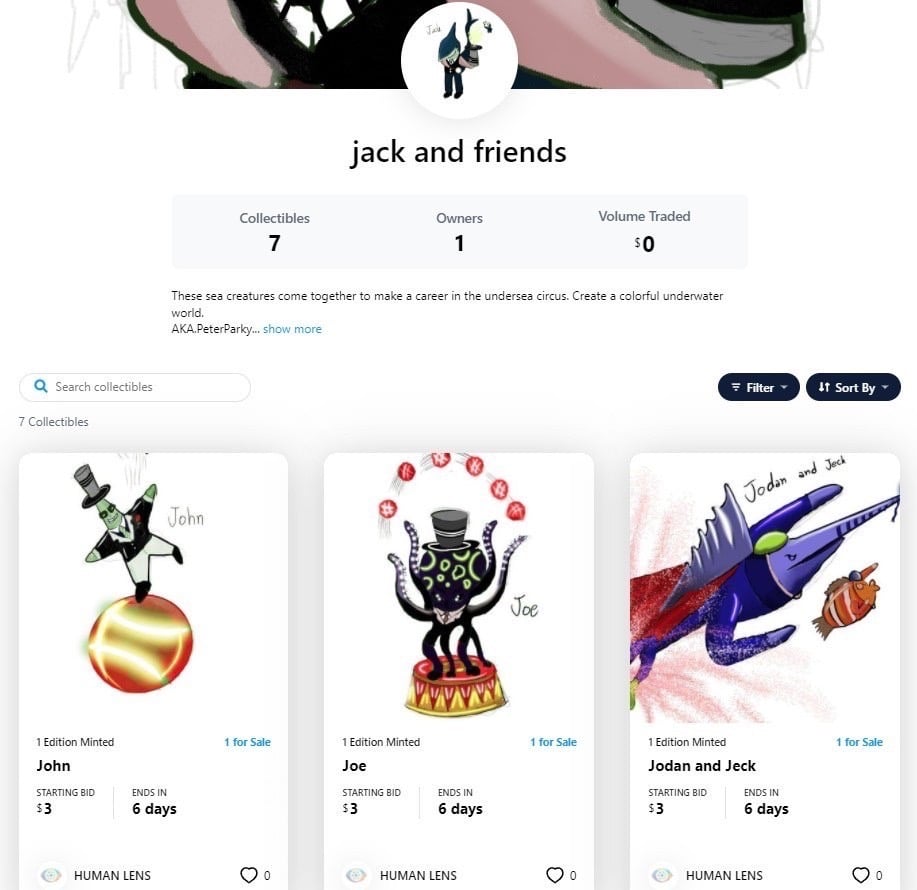Image resolution: width=917 pixels, height=890 pixels.
Task: Open the Sort By dropdown
Action: pos(853,387)
